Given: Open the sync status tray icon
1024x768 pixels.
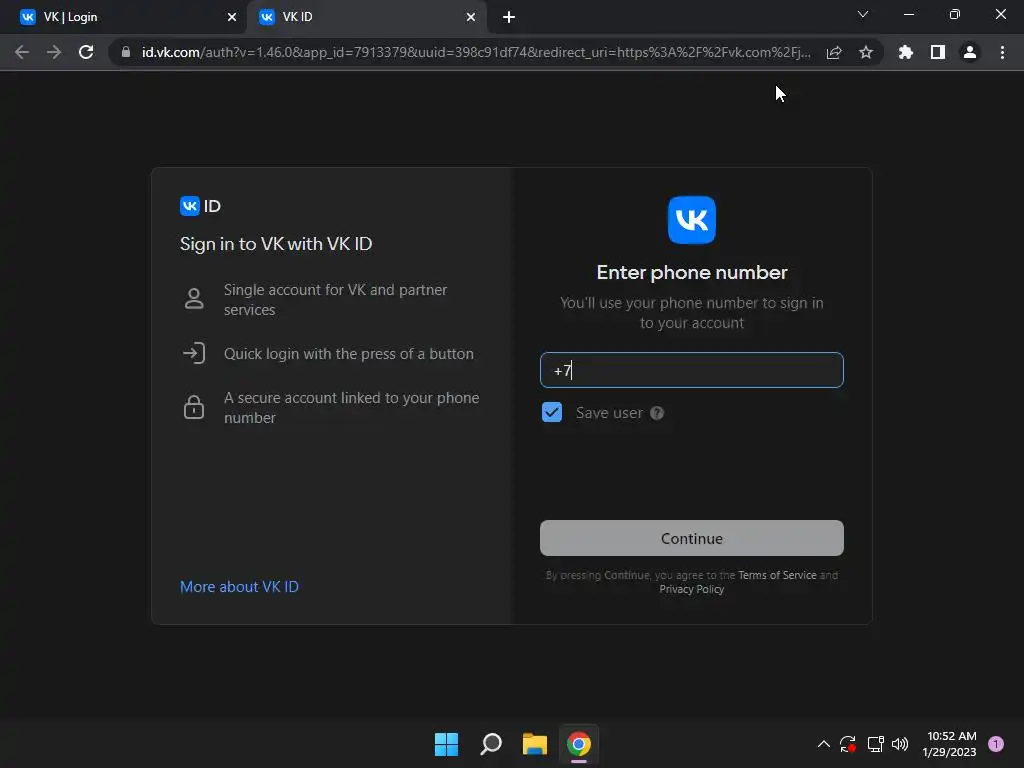Looking at the screenshot, I should (848, 744).
